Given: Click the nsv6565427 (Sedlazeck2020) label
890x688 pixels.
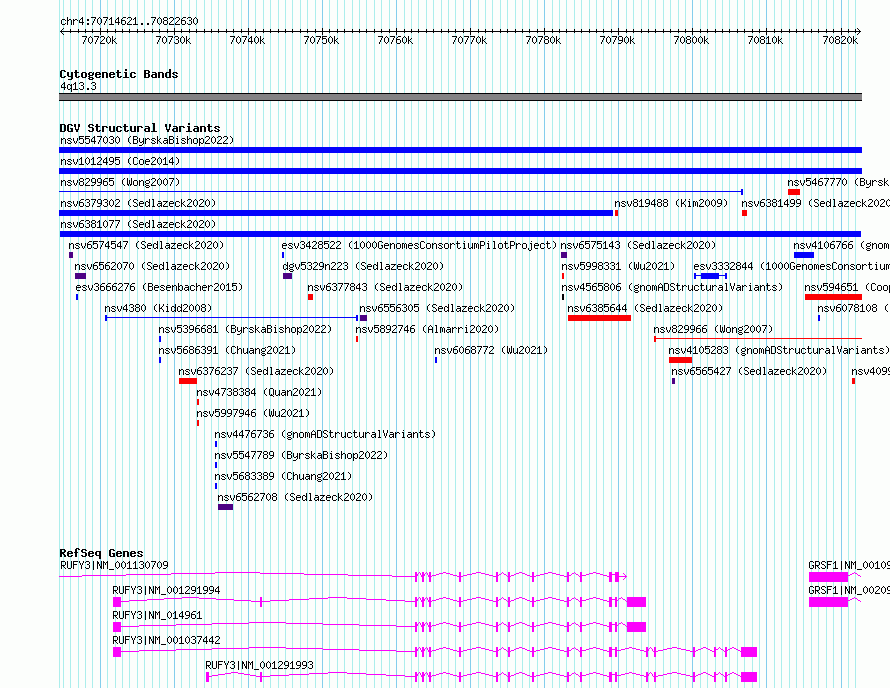Looking at the screenshot, I should point(749,371).
